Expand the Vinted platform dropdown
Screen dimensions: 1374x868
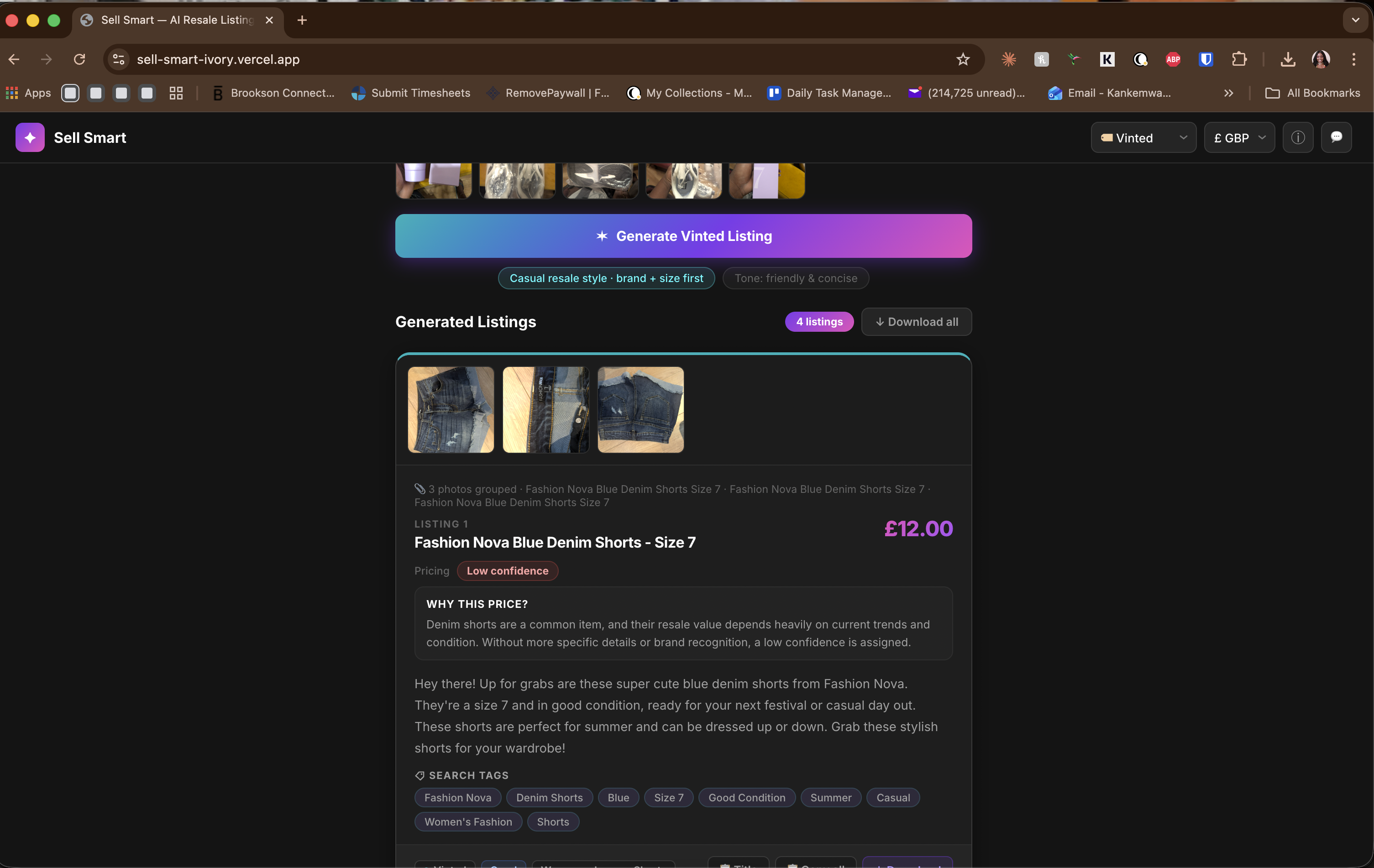(x=1143, y=137)
